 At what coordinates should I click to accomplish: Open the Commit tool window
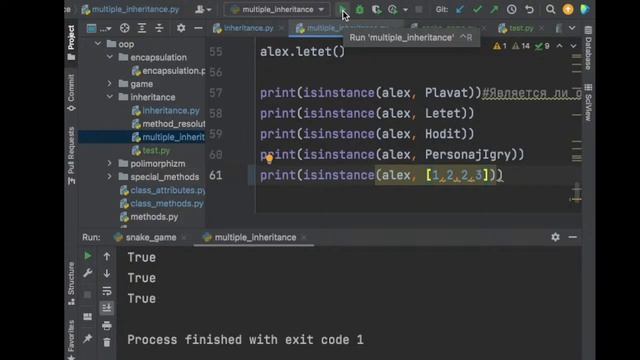71,92
